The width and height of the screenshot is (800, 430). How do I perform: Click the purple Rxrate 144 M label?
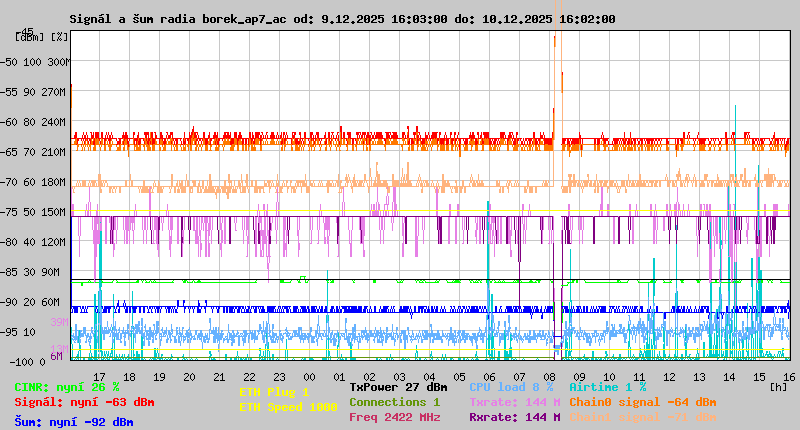[514, 417]
